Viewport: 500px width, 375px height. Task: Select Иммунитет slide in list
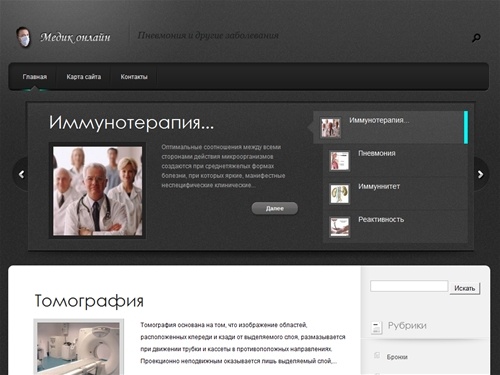tap(395, 193)
